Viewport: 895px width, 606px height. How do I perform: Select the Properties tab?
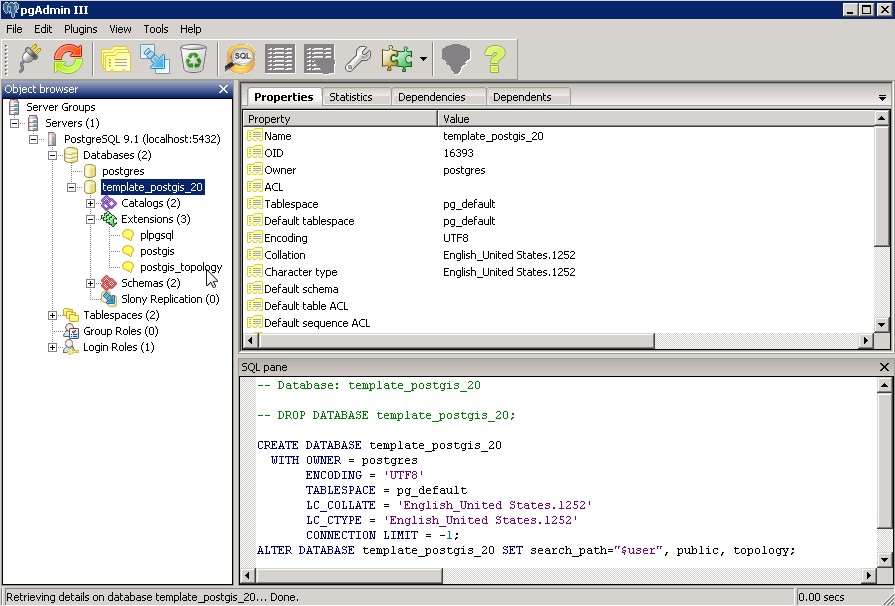click(284, 96)
